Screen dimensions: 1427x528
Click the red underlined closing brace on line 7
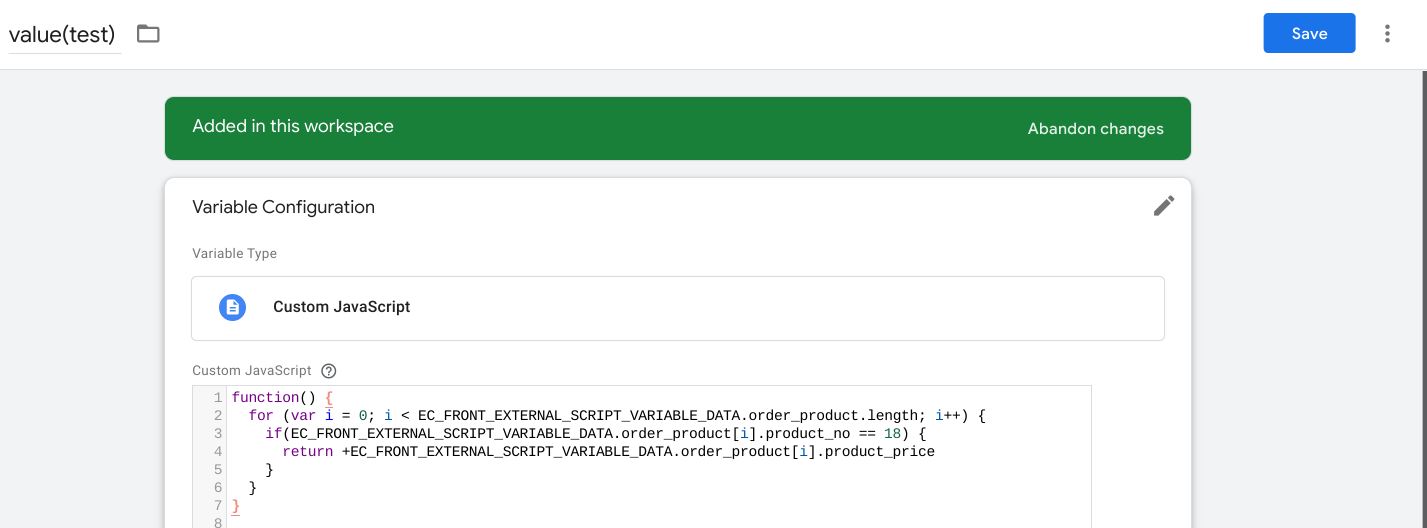pos(236,506)
